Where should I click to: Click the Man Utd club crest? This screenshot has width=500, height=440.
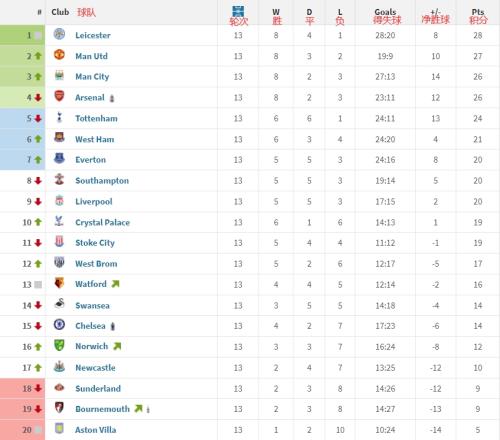point(59,55)
